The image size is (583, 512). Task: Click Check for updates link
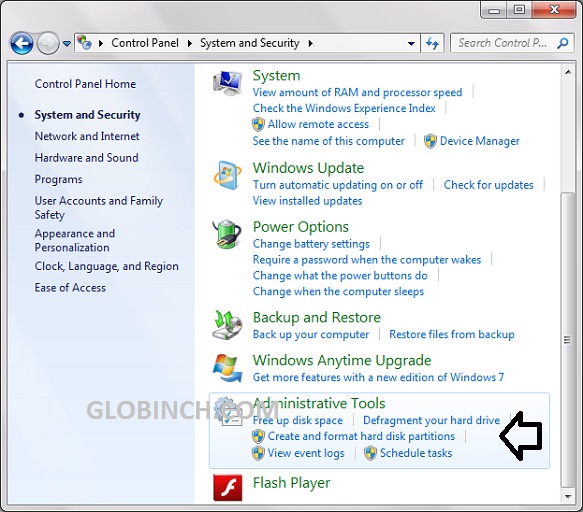pyautogui.click(x=489, y=185)
